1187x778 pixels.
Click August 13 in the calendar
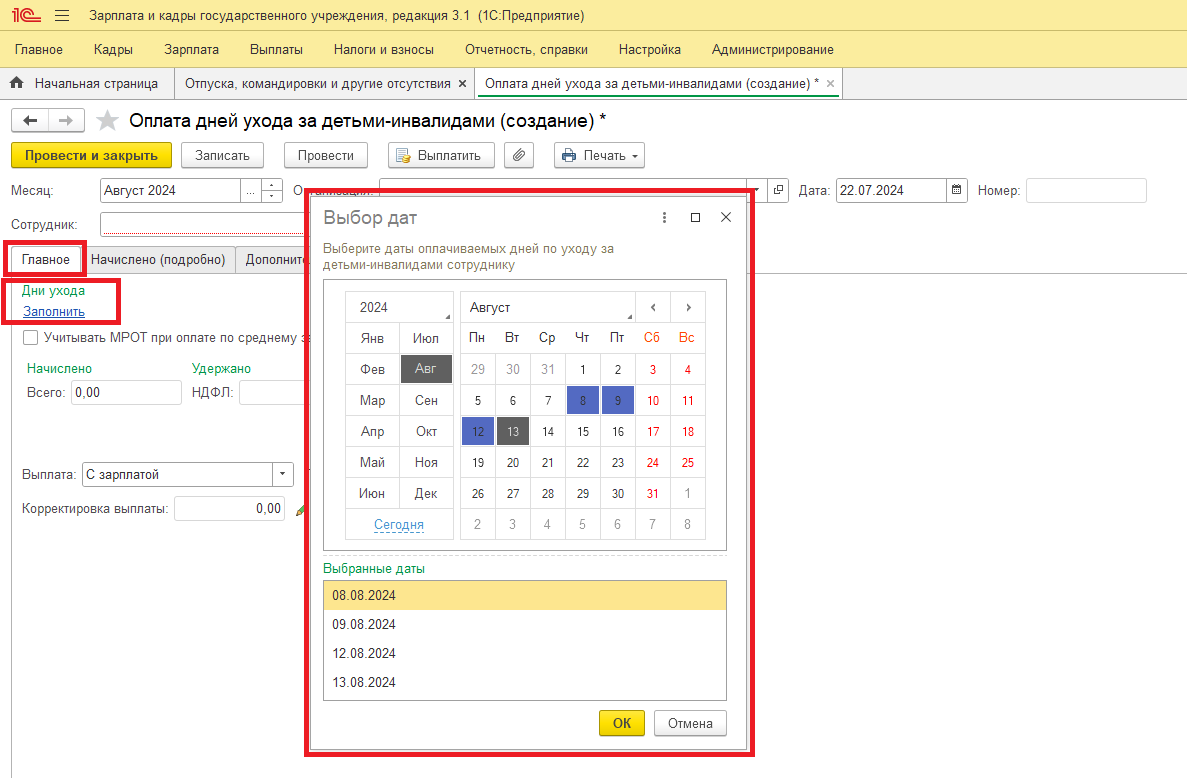[x=512, y=431]
